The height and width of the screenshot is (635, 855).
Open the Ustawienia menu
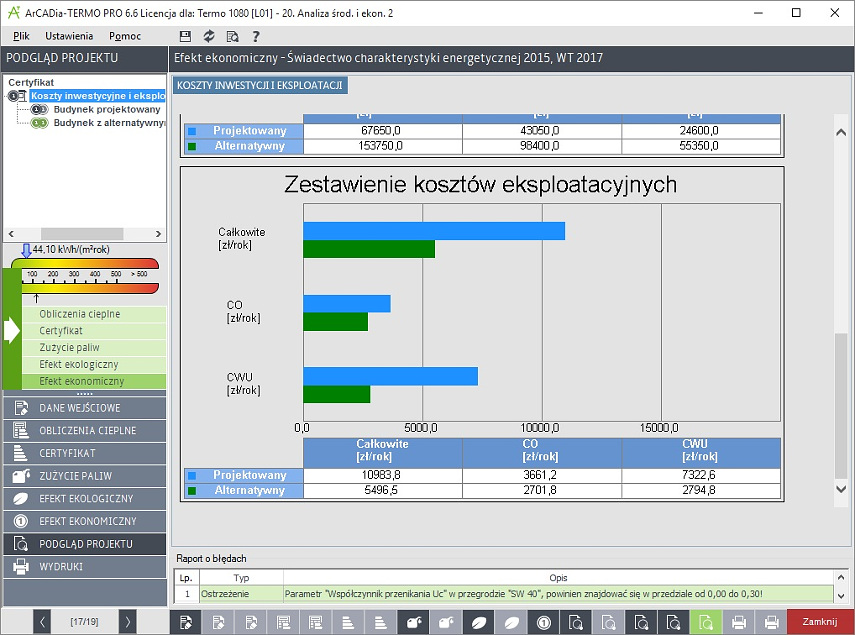69,36
